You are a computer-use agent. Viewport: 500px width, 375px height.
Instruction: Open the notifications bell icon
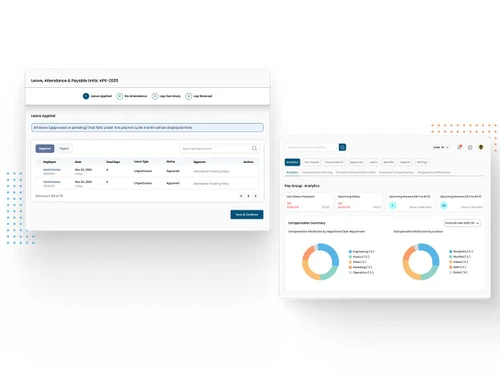[x=459, y=147]
